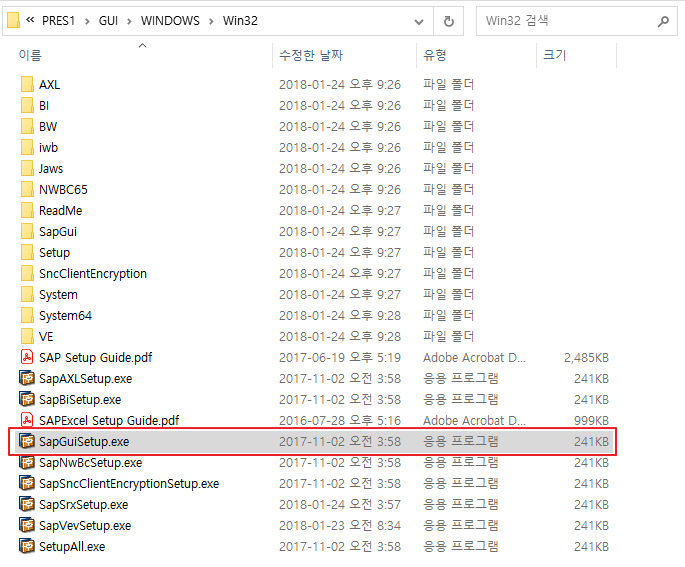Click the SAPExcel Setup Guide.pdf icon

point(27,420)
